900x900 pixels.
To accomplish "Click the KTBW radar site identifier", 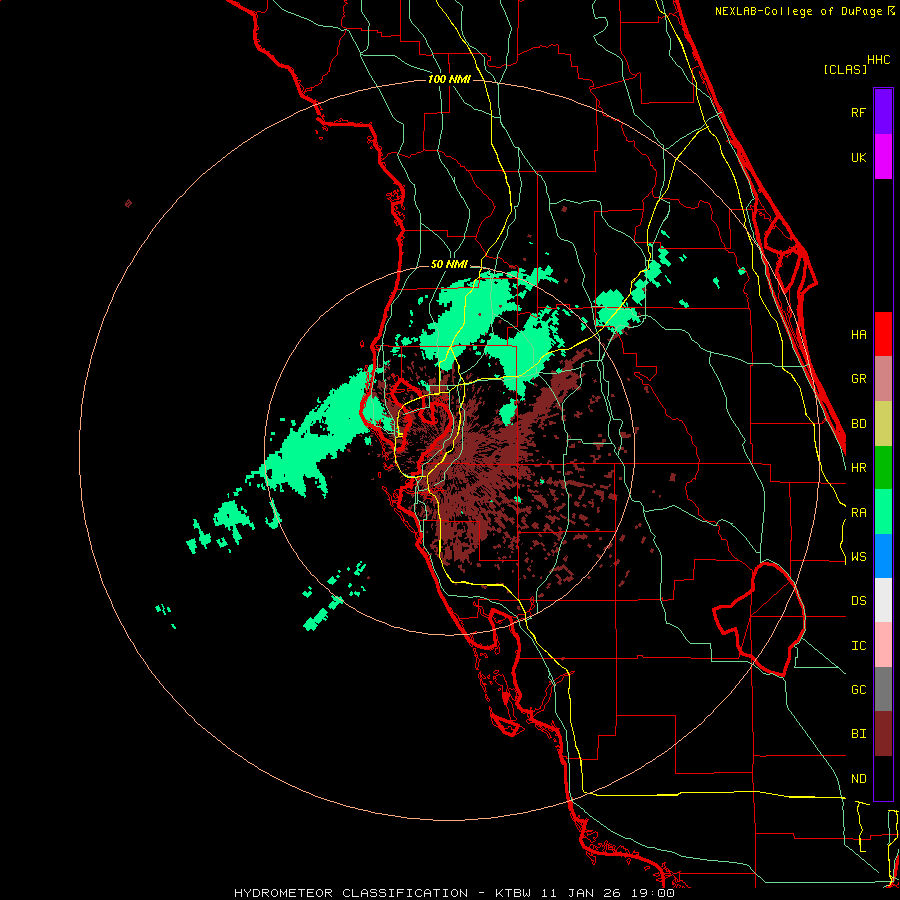I will (513, 893).
